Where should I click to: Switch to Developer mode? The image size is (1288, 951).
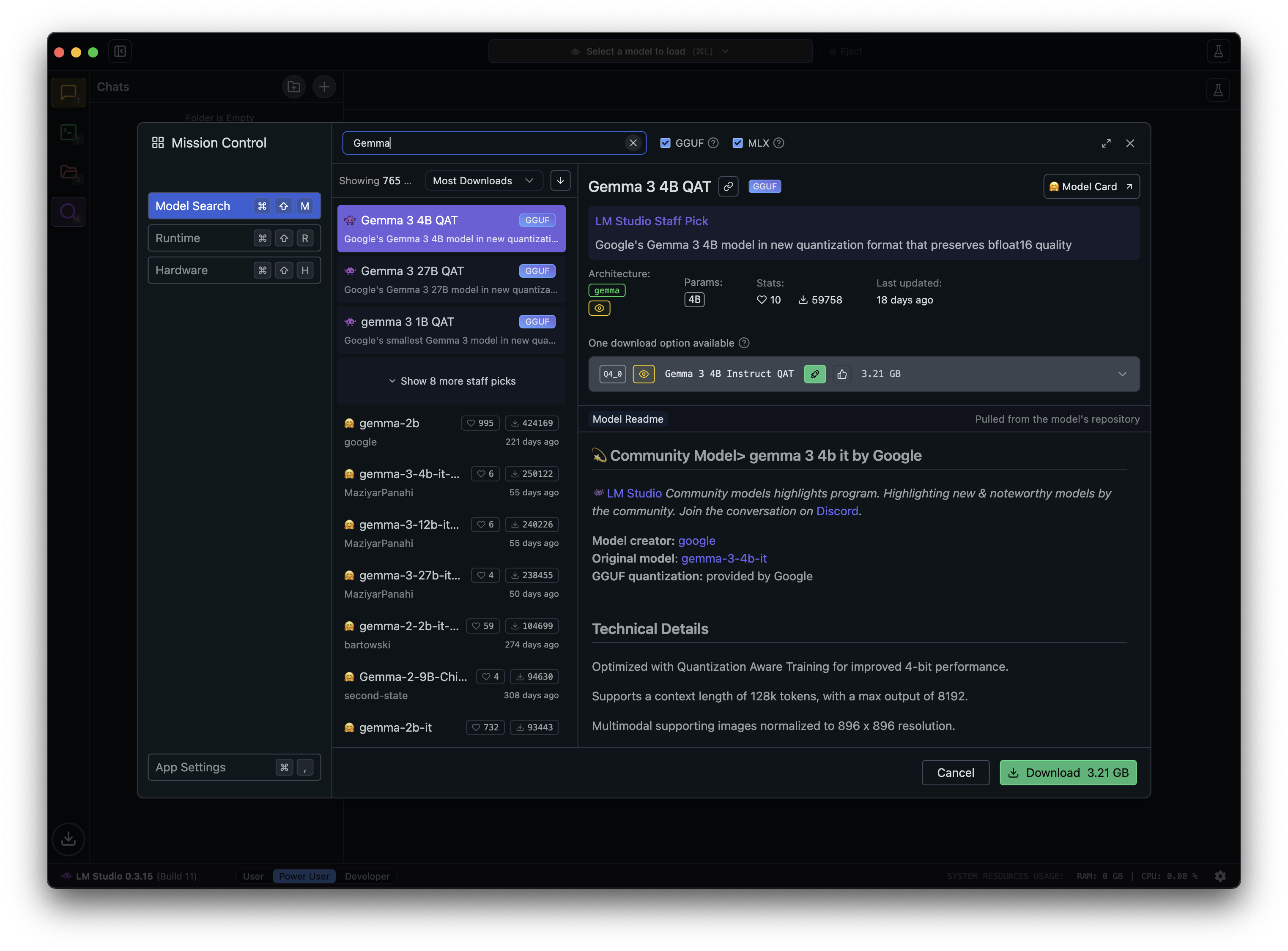pyautogui.click(x=367, y=876)
